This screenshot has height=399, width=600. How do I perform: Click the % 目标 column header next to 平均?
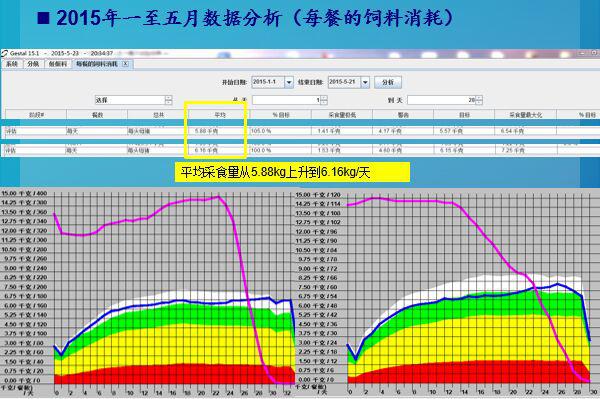point(281,114)
